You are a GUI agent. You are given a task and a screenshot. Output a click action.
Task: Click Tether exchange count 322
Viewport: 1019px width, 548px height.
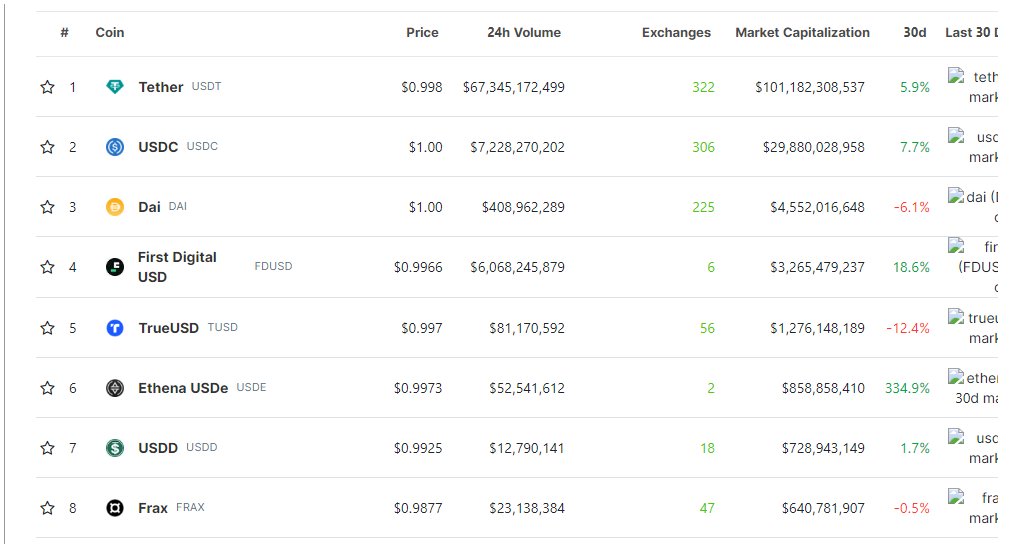tap(703, 87)
